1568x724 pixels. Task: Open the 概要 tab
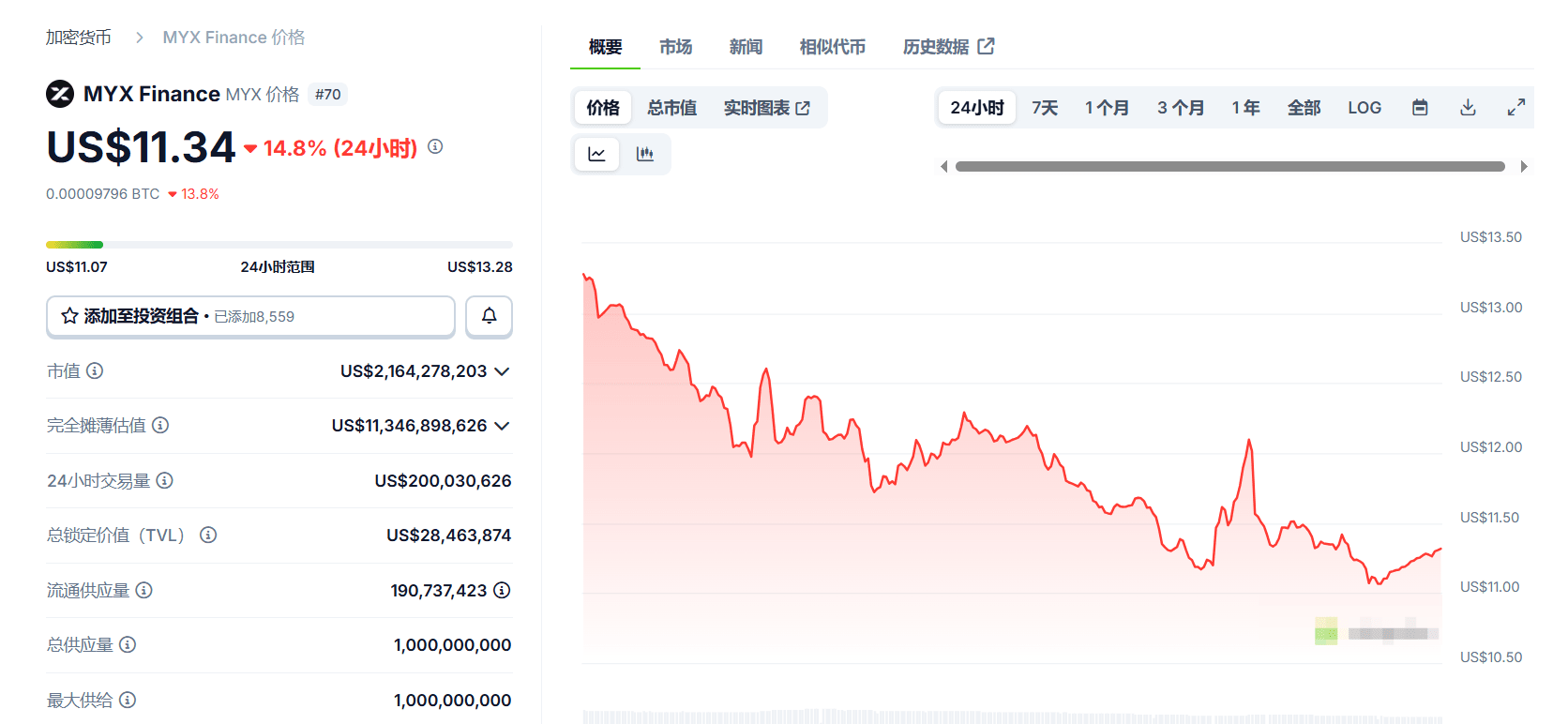click(x=605, y=47)
